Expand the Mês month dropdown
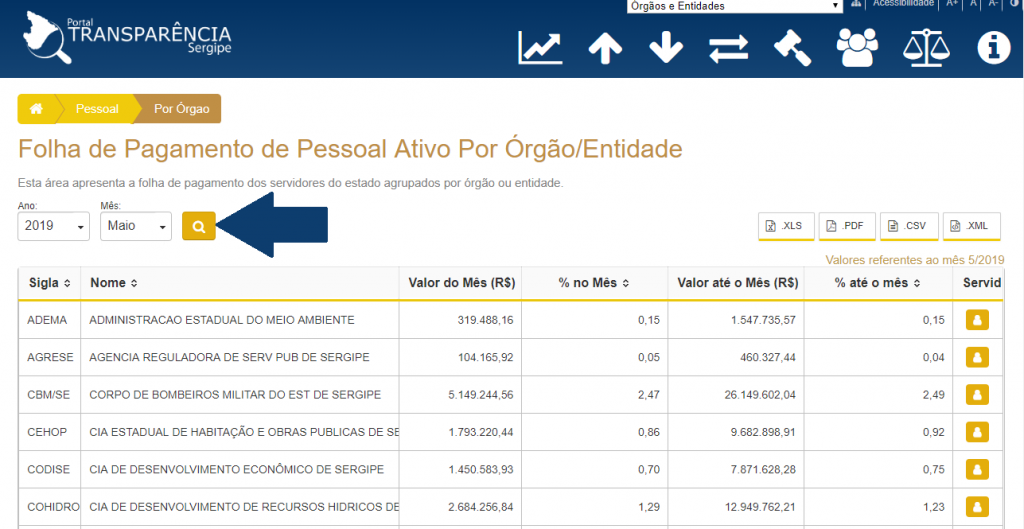The image size is (1024, 529). click(136, 227)
